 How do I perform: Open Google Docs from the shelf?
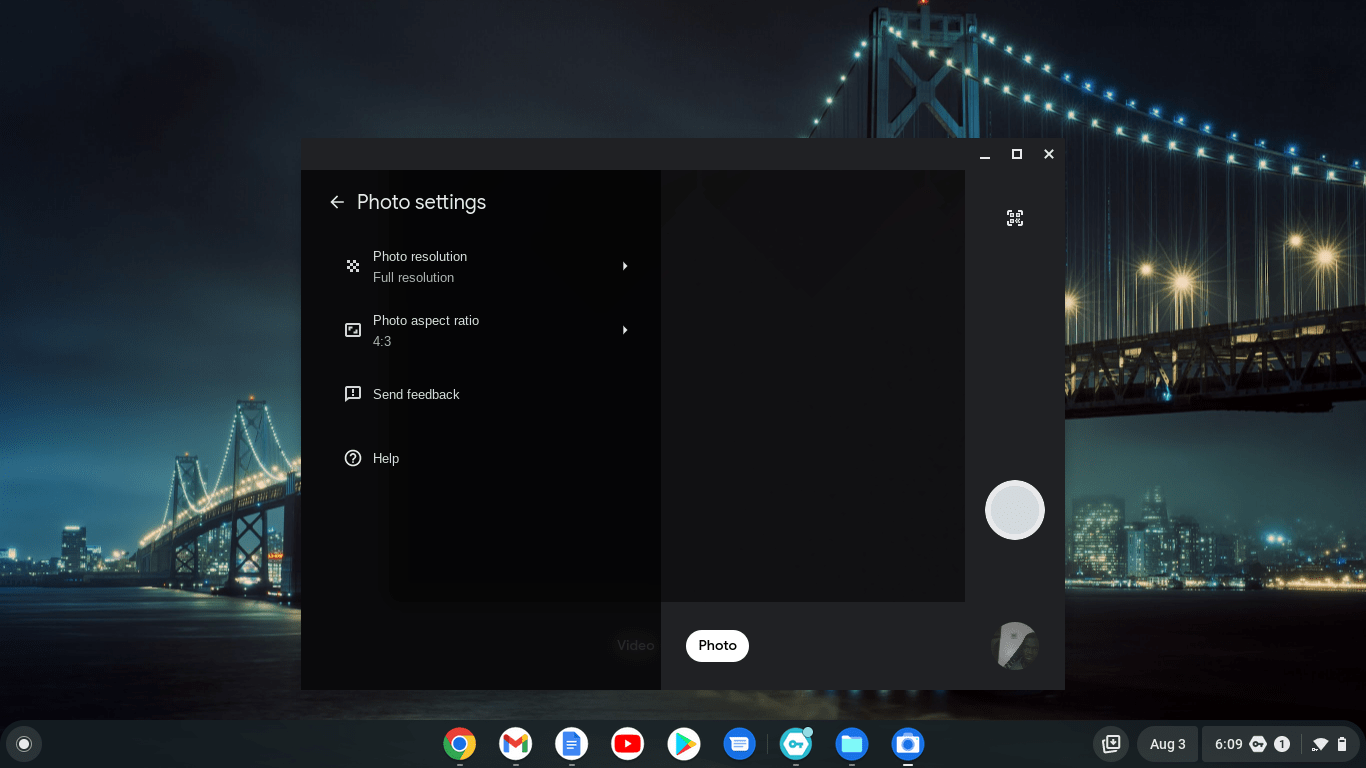coord(572,744)
